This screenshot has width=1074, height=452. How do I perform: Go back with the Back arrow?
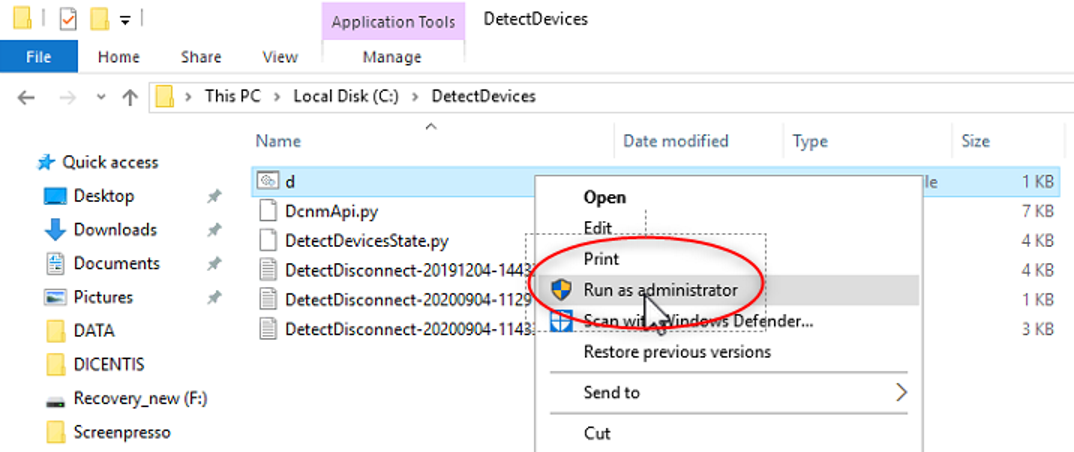pos(27,97)
